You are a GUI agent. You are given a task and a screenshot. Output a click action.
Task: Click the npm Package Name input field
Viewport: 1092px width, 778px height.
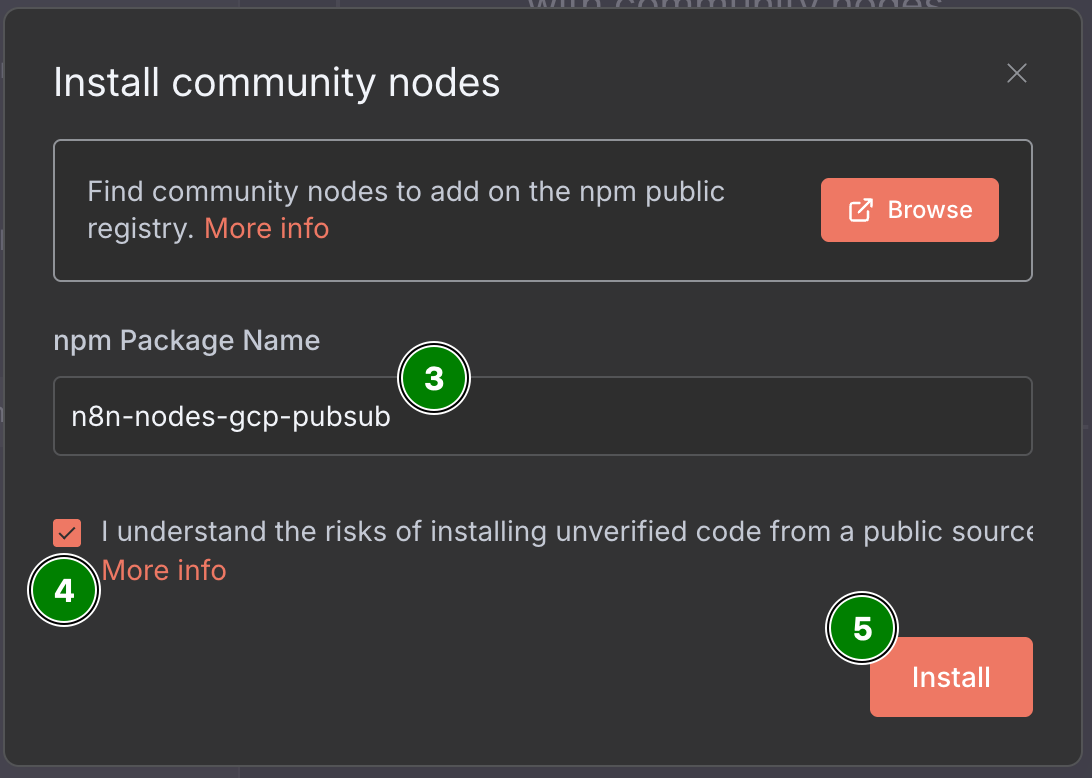click(x=543, y=416)
